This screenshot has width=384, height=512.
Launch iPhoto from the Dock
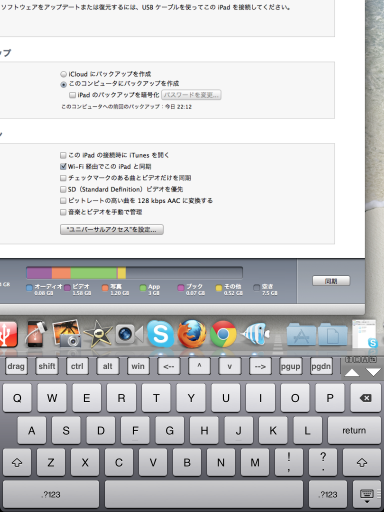[x=67, y=333]
